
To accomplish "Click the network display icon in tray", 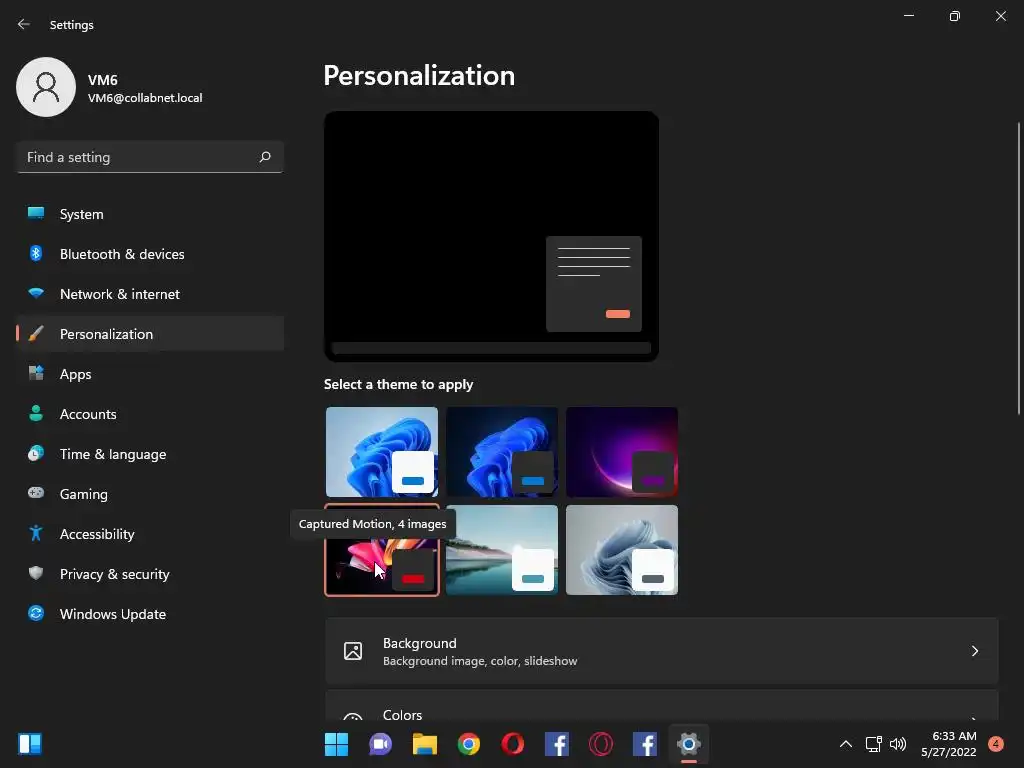I will pyautogui.click(x=873, y=744).
